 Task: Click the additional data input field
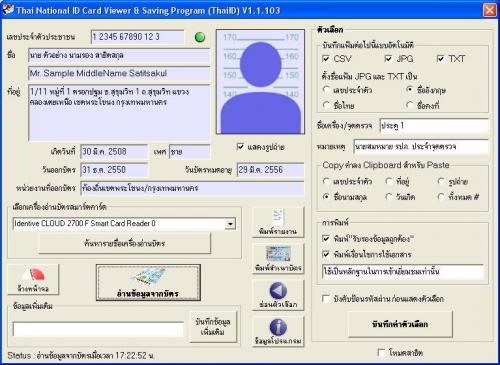pyautogui.click(x=98, y=329)
